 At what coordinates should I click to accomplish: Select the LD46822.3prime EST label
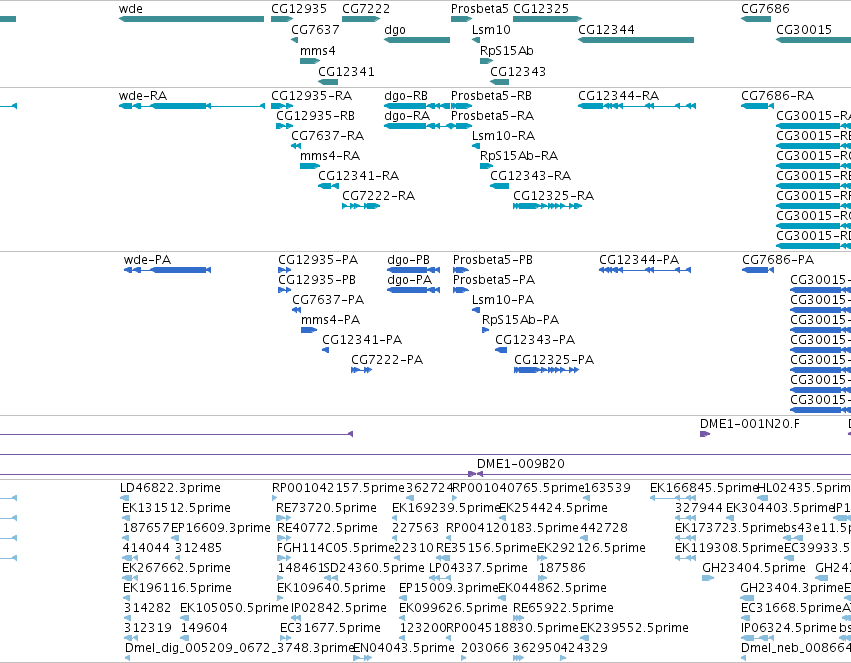170,488
